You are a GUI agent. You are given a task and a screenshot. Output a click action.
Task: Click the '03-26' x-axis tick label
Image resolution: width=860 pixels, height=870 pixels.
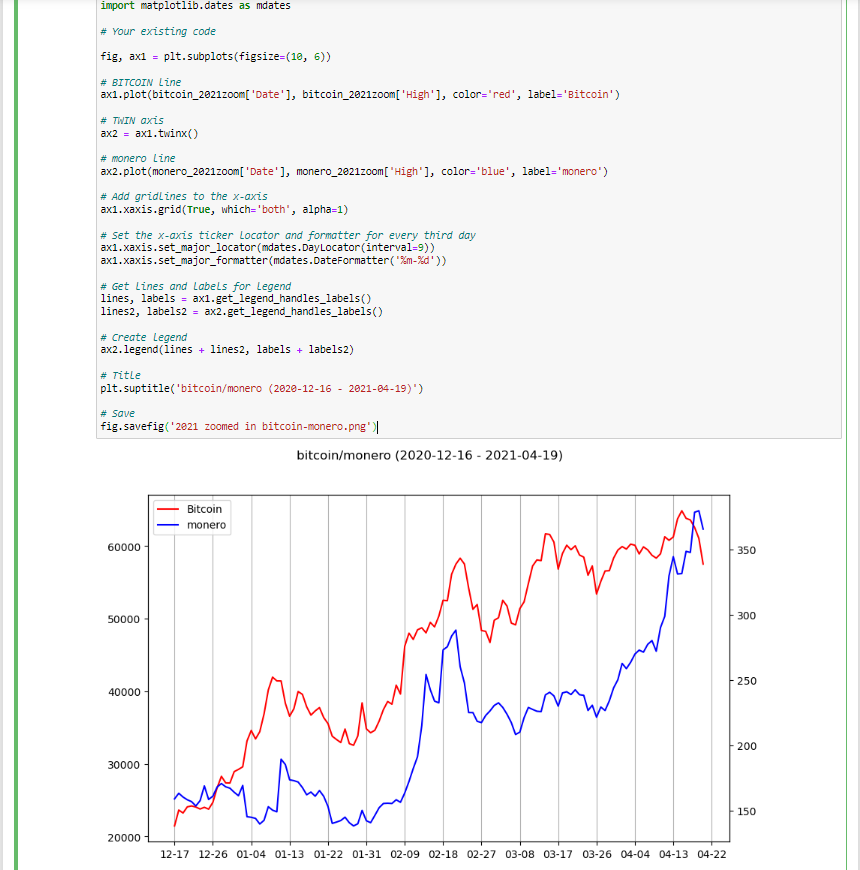[x=597, y=854]
